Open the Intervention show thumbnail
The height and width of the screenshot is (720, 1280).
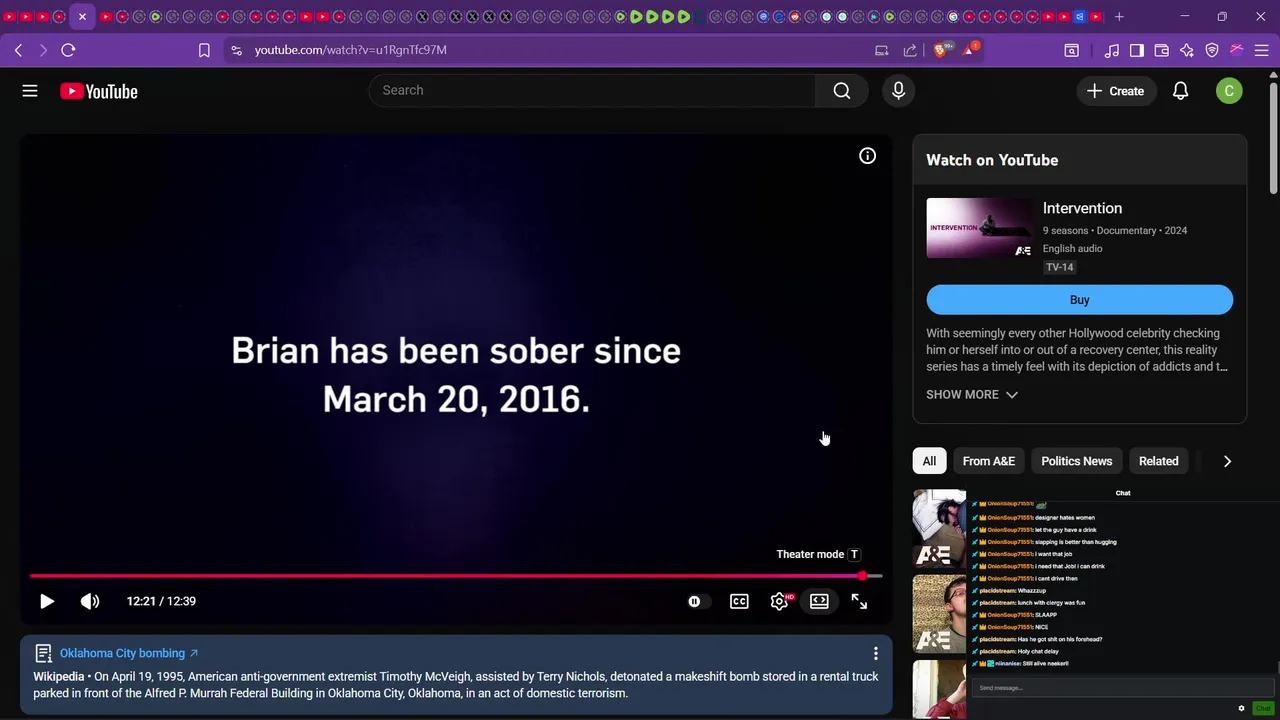point(979,228)
